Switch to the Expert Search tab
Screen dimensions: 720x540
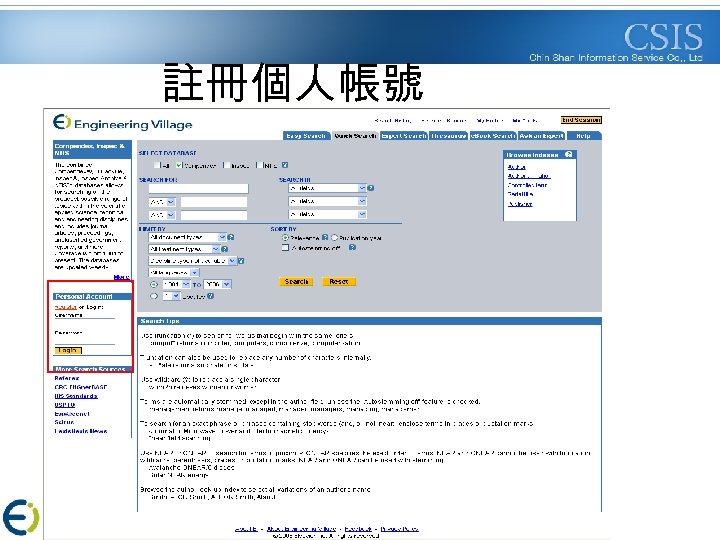click(x=404, y=136)
